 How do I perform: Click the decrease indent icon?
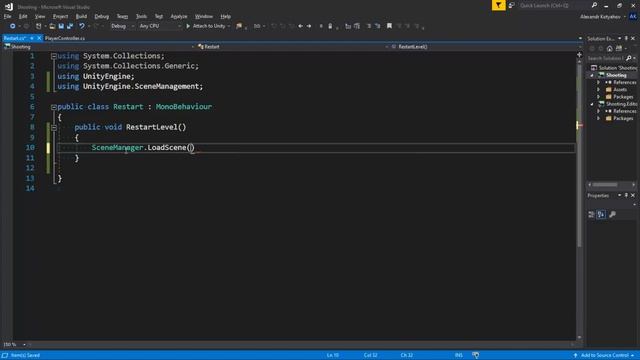[x=348, y=26]
